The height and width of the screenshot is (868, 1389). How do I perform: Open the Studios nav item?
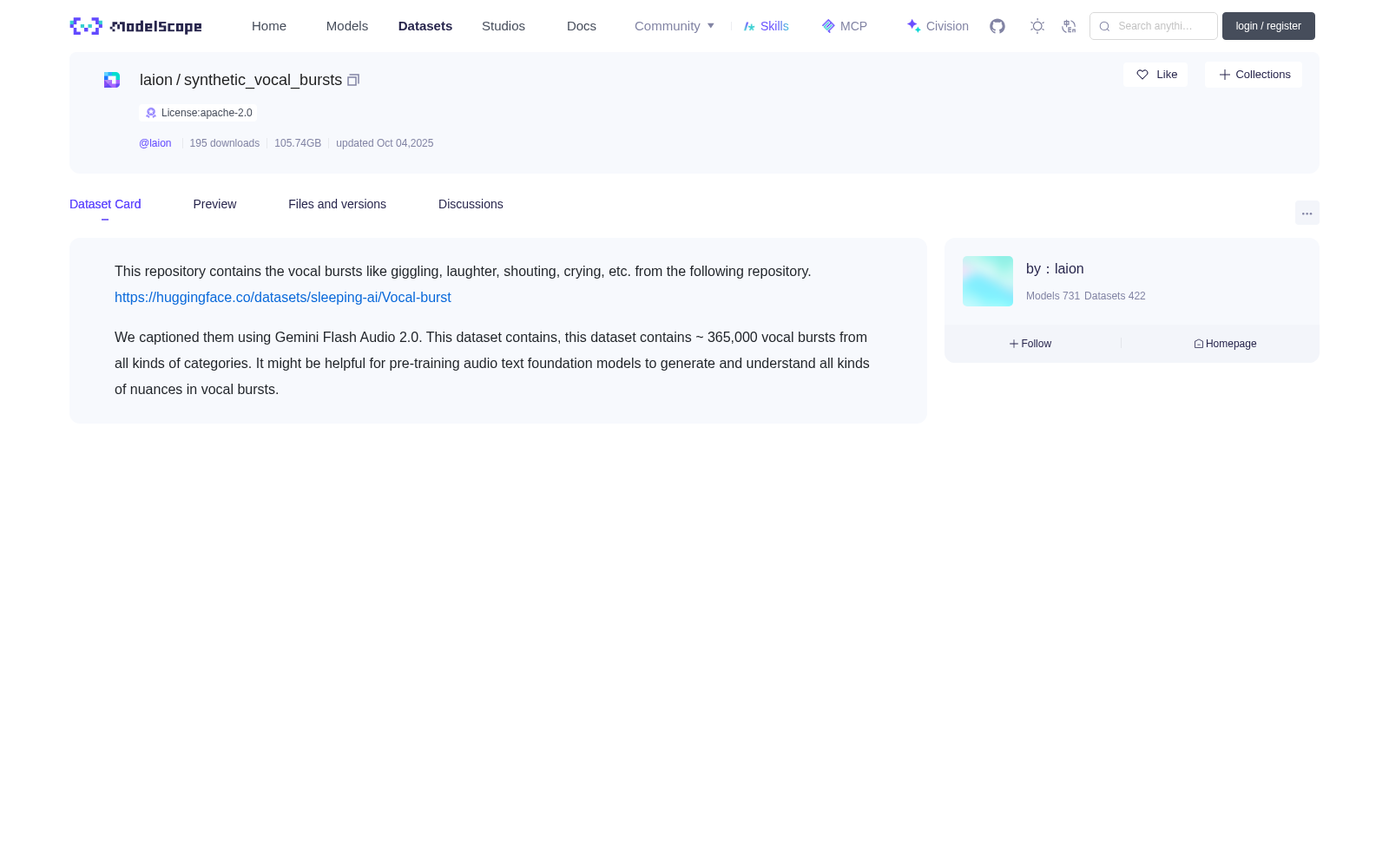tap(504, 26)
